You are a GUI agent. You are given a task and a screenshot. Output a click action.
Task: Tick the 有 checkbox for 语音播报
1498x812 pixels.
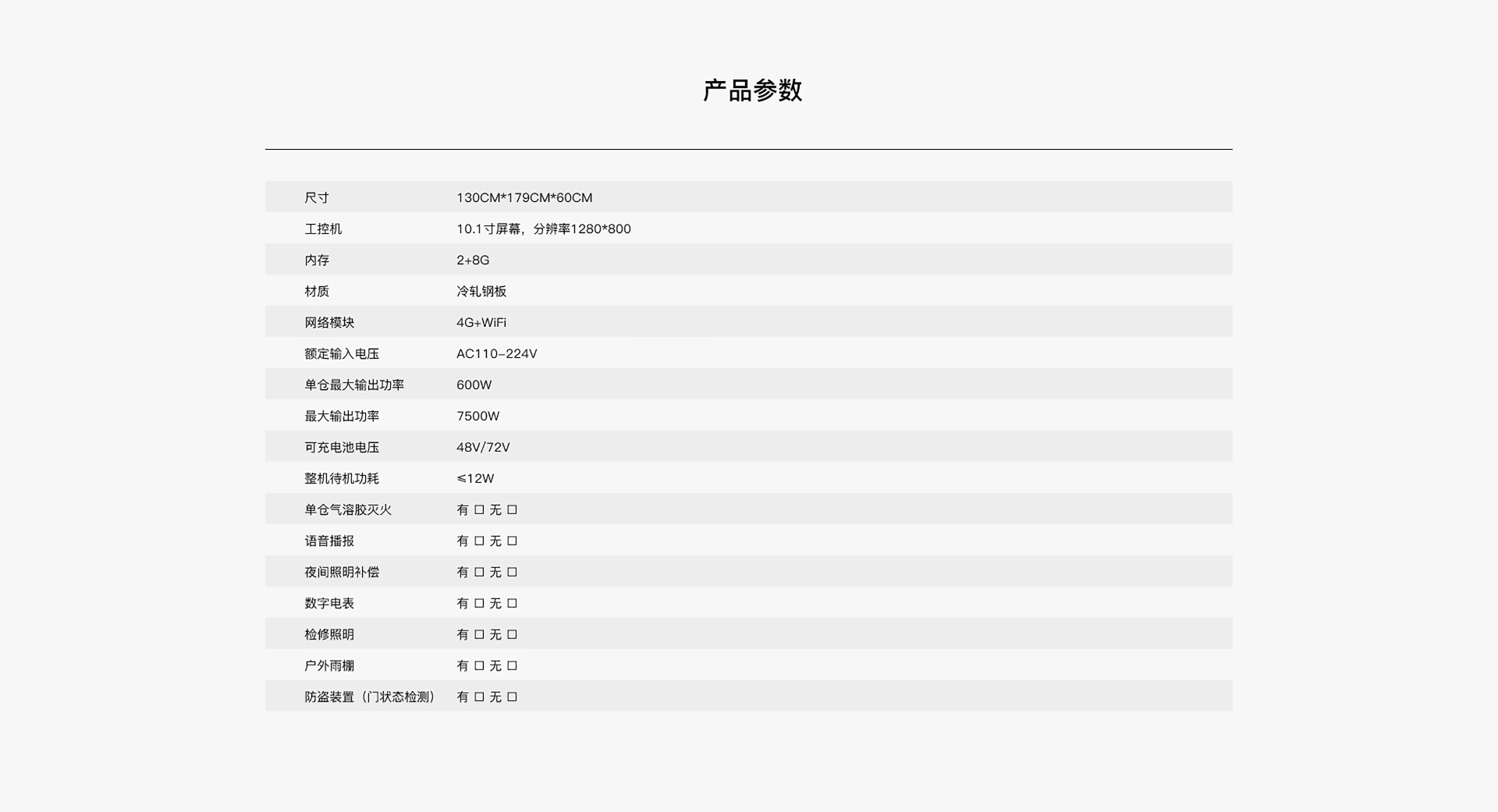(479, 541)
